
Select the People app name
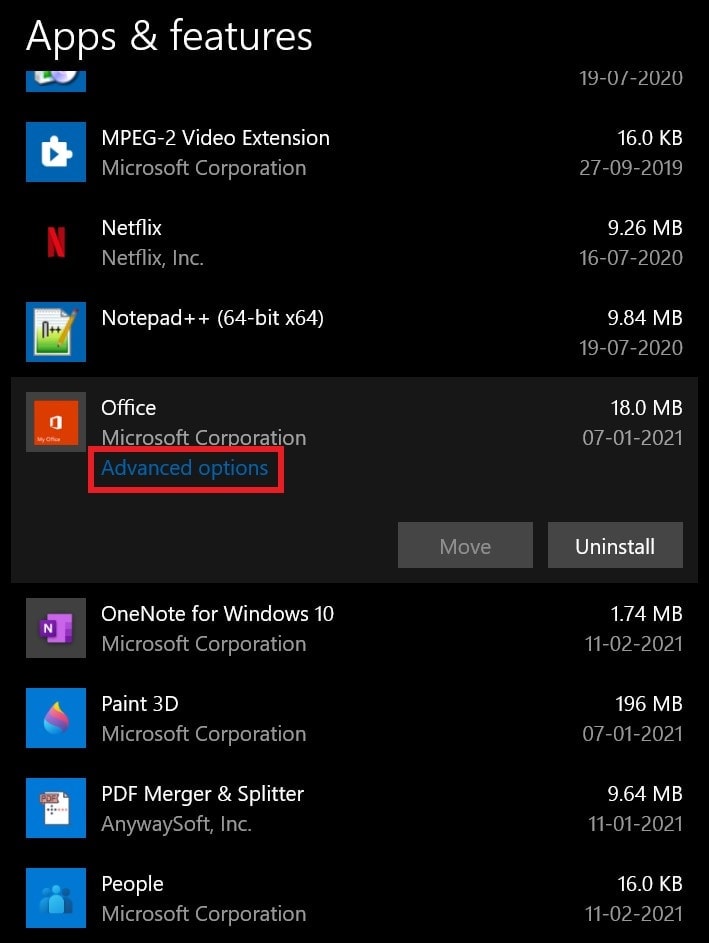(x=132, y=884)
